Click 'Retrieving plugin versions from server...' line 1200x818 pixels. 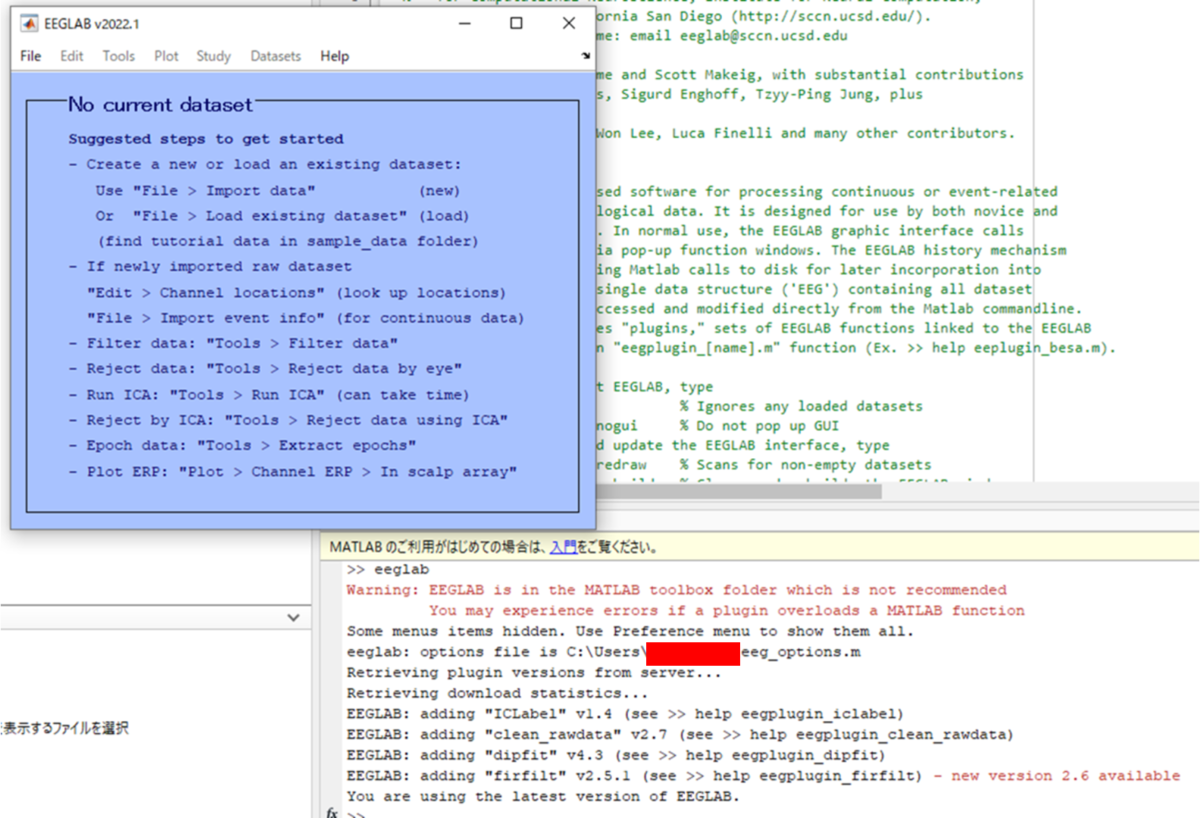[x=533, y=673]
